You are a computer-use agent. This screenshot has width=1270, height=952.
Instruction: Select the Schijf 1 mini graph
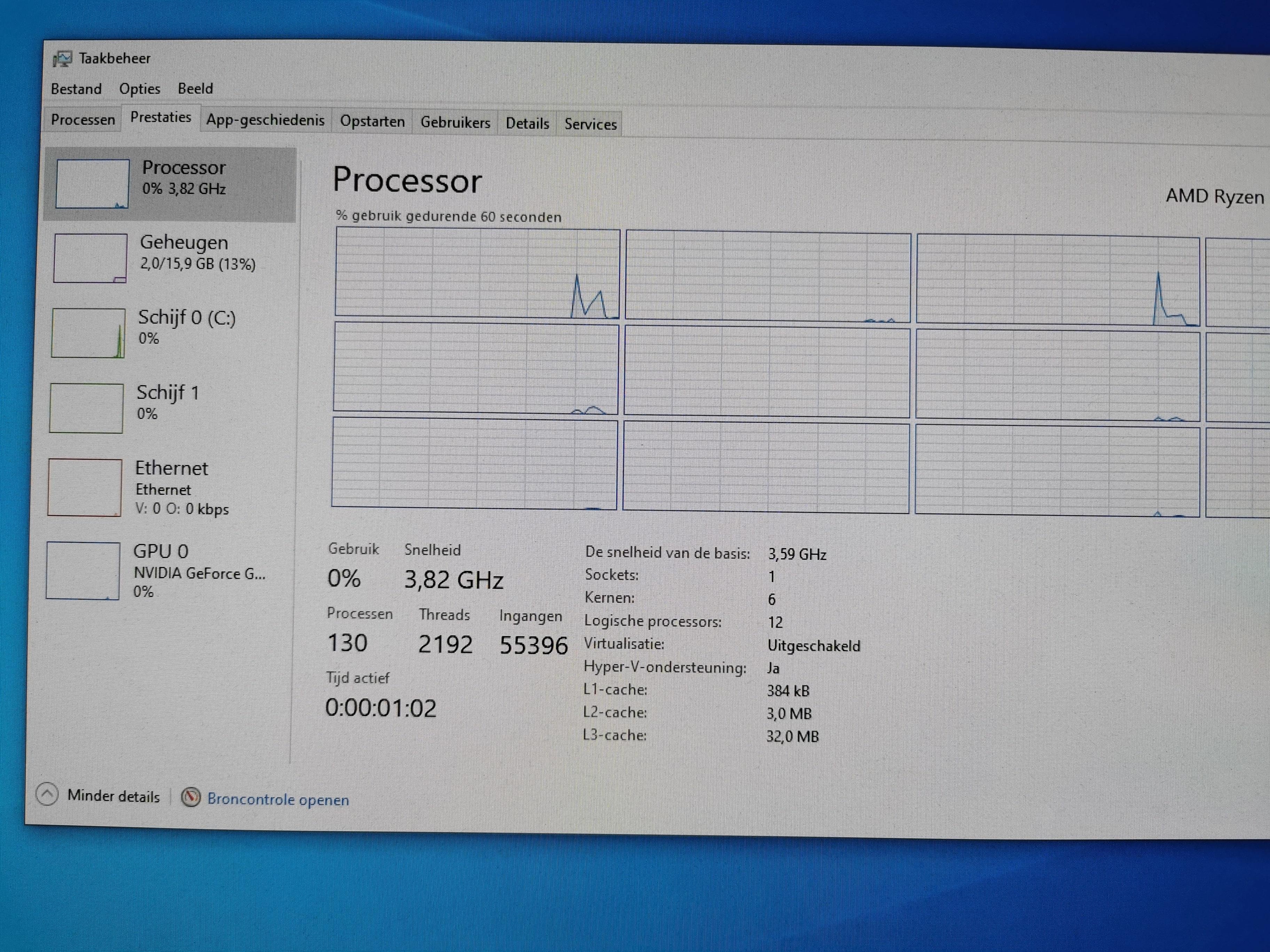tap(86, 408)
